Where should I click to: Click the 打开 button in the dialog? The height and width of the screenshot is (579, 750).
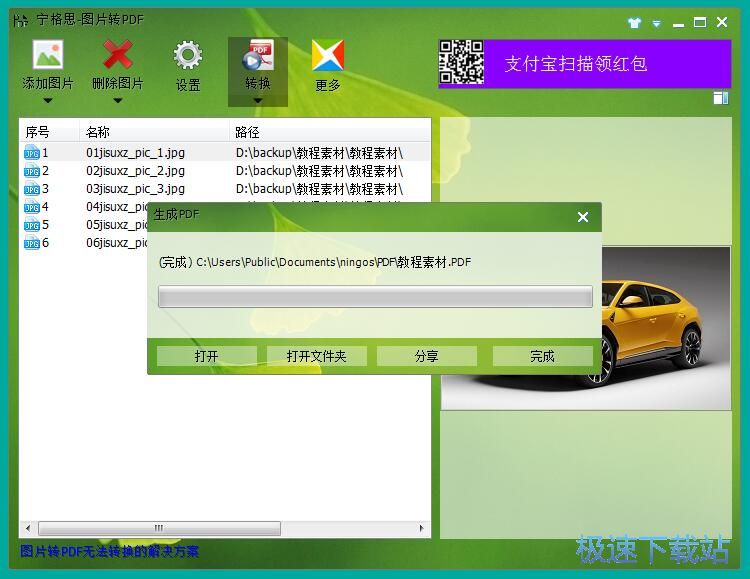click(x=207, y=356)
